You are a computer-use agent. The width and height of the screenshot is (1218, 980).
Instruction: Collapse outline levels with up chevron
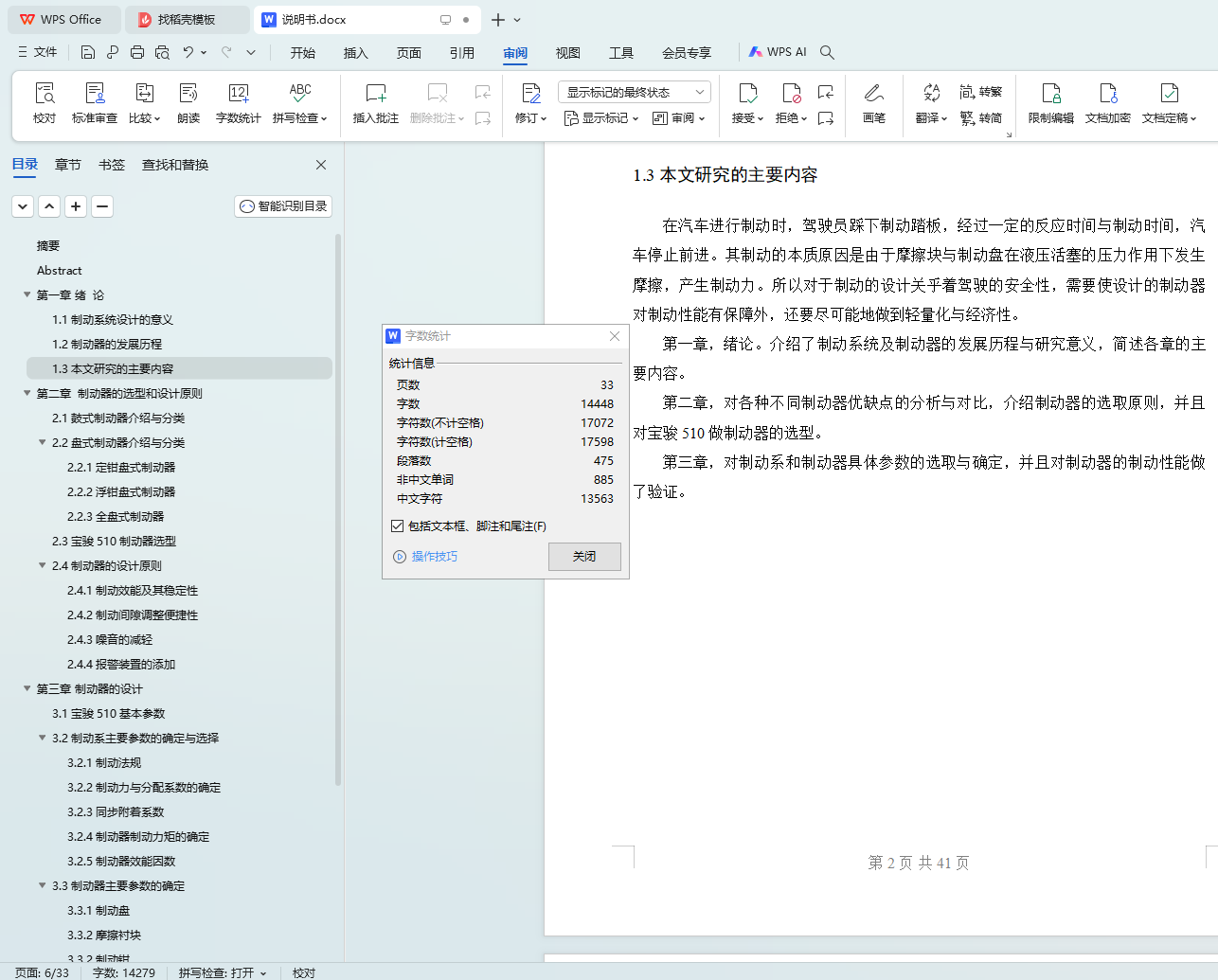(49, 205)
